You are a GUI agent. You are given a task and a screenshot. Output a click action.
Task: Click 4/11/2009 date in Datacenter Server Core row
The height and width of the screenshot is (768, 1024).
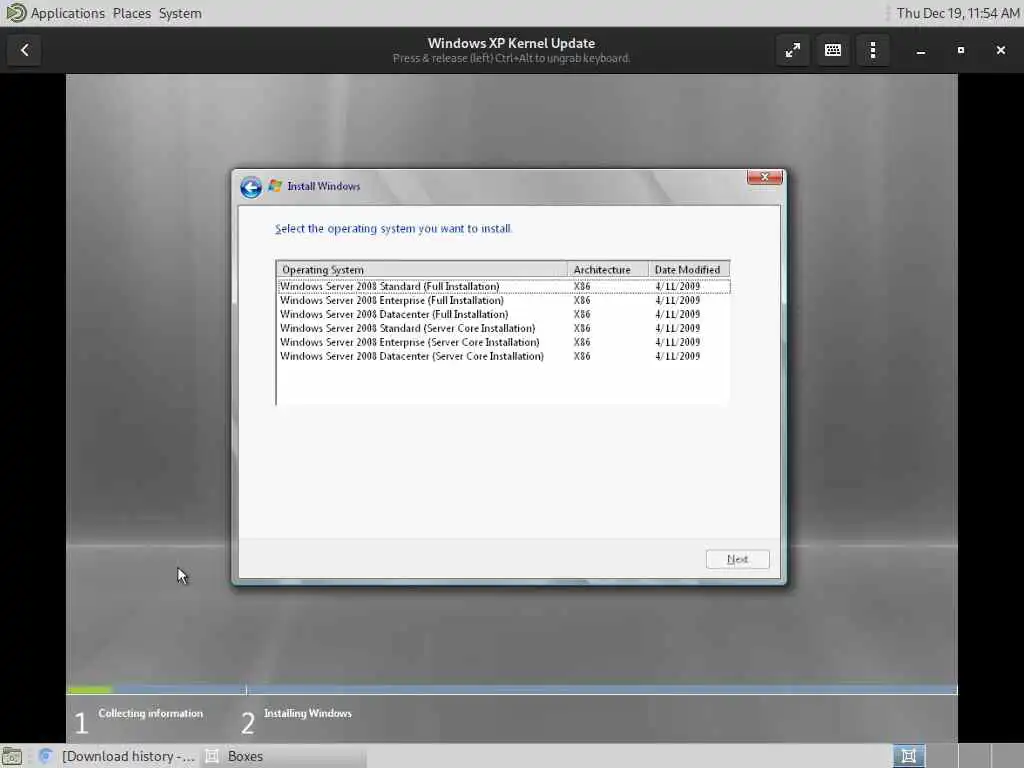[x=678, y=356]
